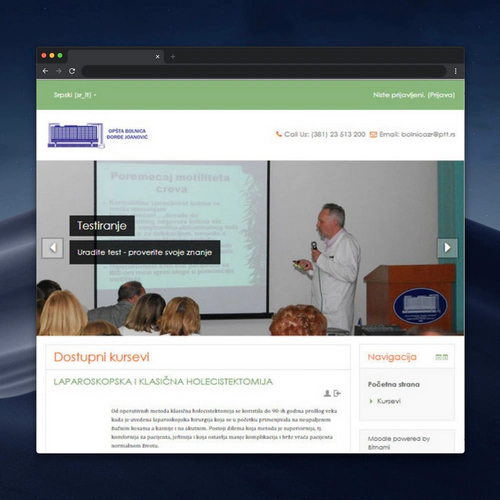Show the previous slide with the left arrow
Screen dimensions: 500x500
pos(53,248)
